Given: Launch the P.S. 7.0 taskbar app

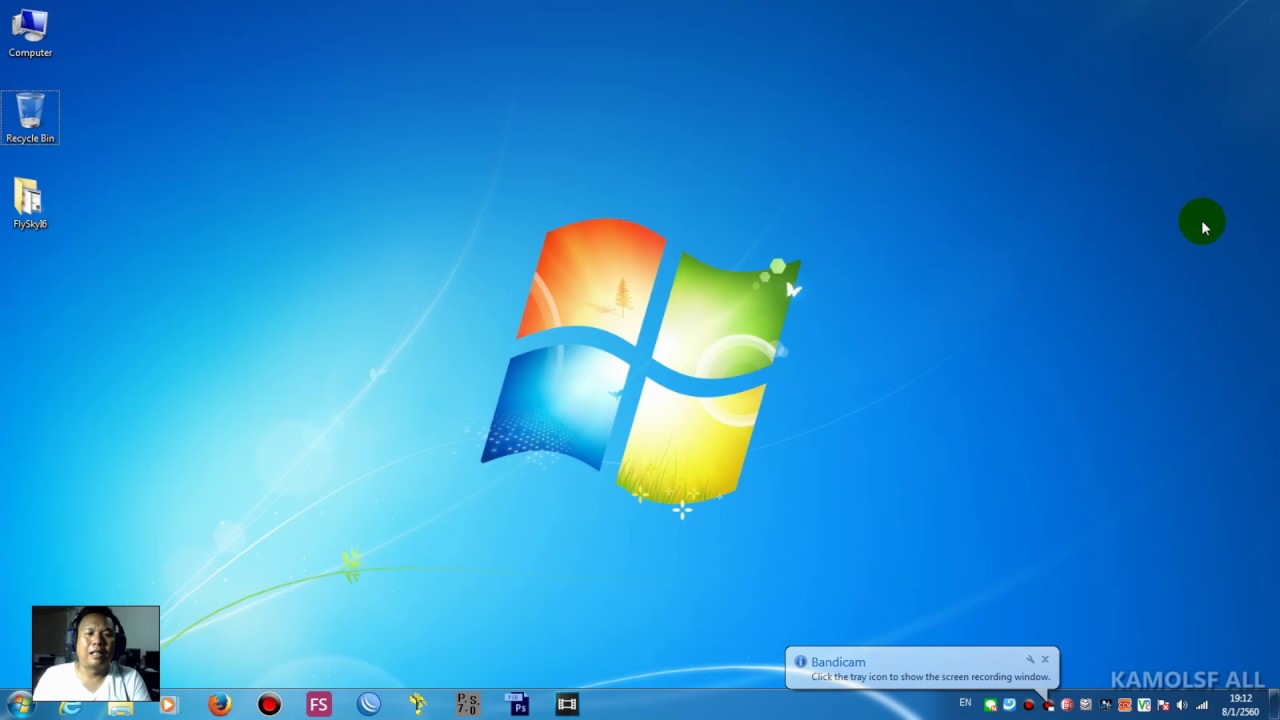Looking at the screenshot, I should coord(468,705).
